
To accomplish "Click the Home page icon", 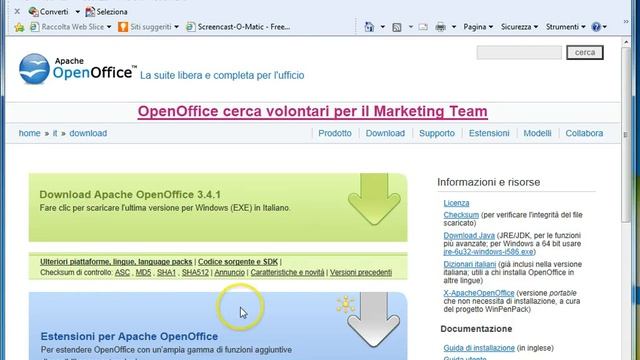I will tap(369, 27).
